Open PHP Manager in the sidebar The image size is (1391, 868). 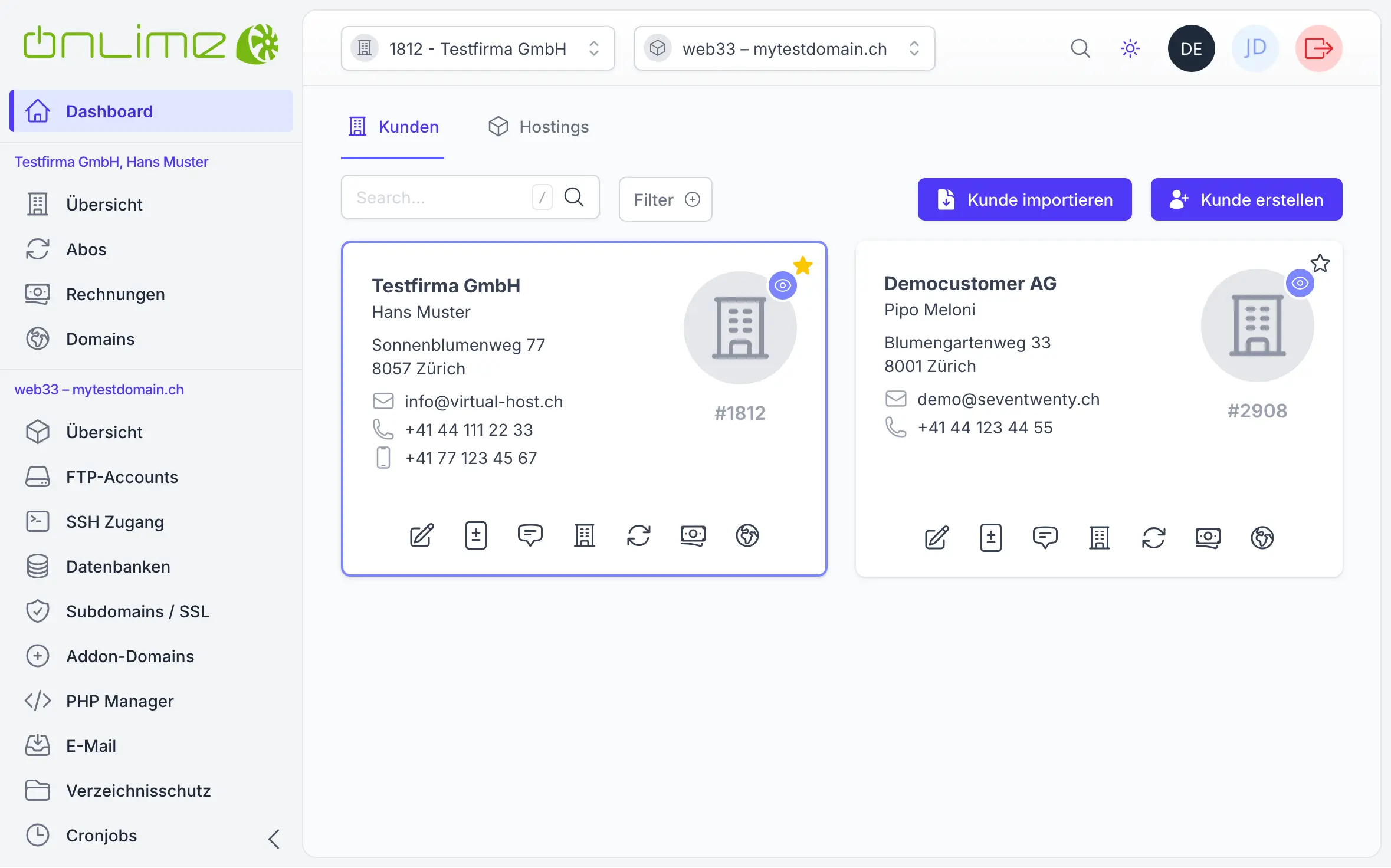tap(120, 701)
